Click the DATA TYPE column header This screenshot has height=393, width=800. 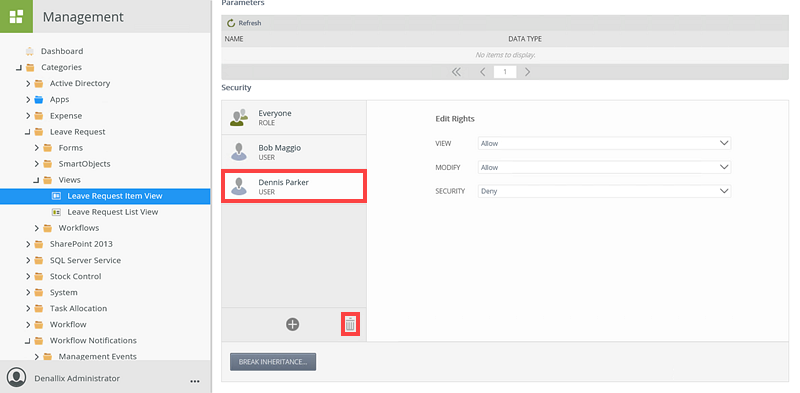click(x=525, y=39)
